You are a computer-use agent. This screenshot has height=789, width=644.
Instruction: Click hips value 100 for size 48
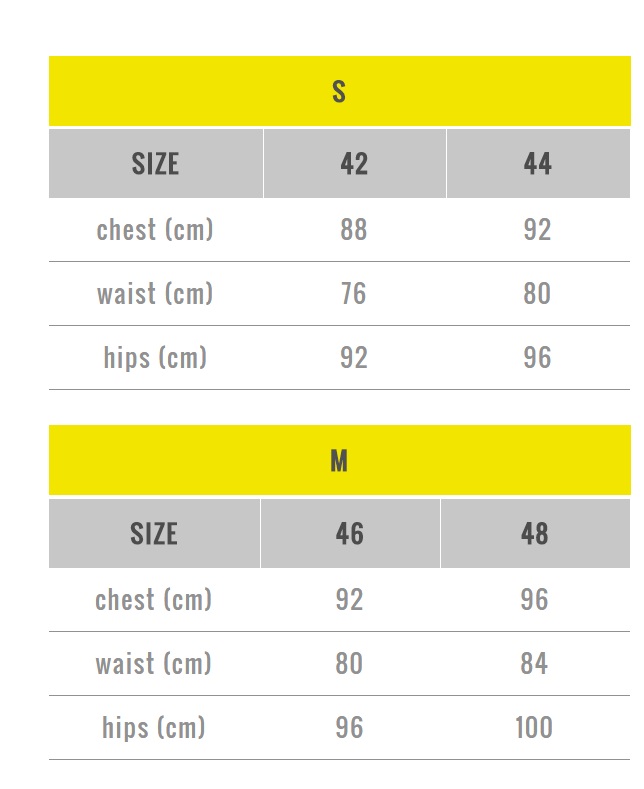pos(534,728)
